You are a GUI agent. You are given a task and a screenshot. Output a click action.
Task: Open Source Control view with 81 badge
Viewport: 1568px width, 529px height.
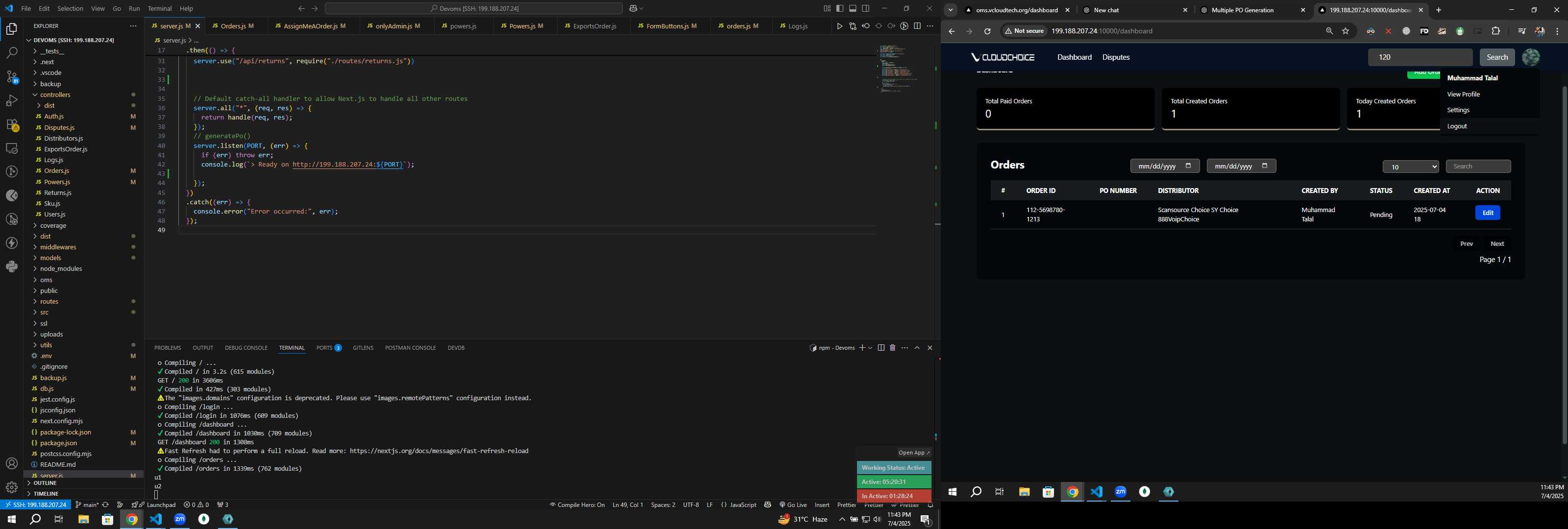coord(12,77)
